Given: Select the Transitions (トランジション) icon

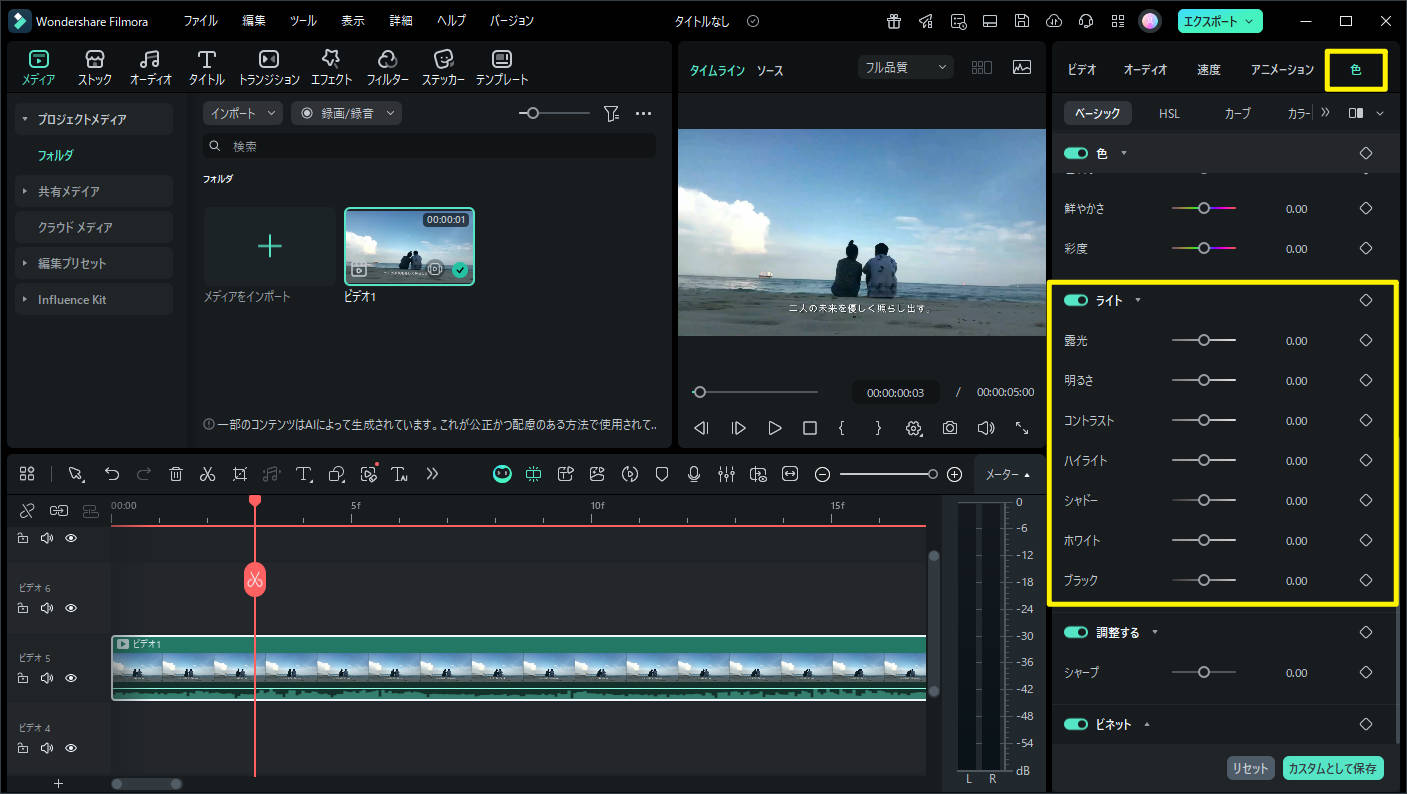Looking at the screenshot, I should (269, 60).
